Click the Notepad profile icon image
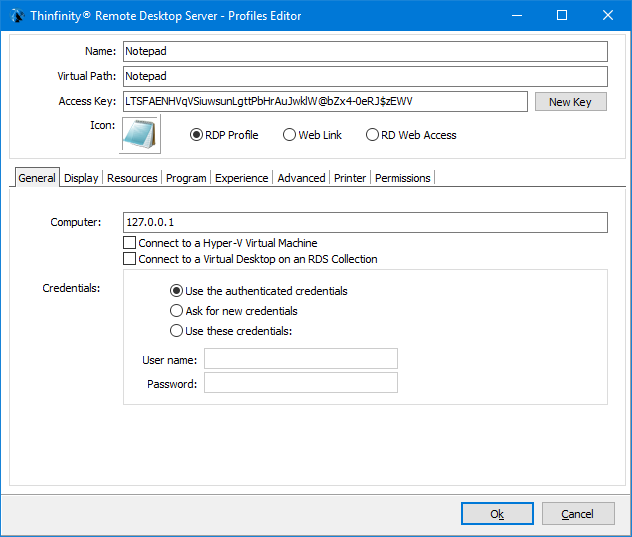The image size is (632, 537). pyautogui.click(x=140, y=134)
